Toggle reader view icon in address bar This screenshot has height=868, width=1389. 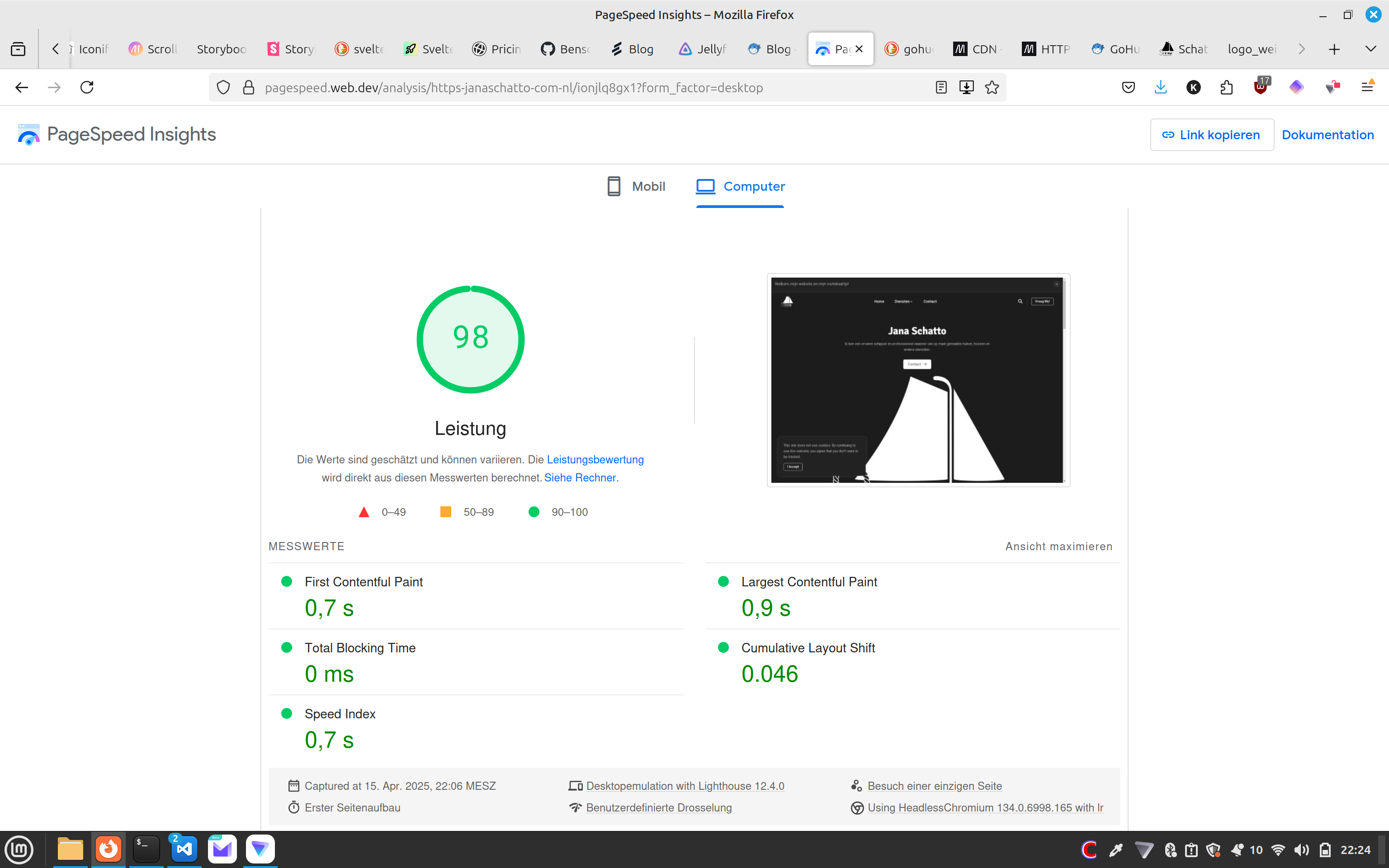(x=941, y=87)
